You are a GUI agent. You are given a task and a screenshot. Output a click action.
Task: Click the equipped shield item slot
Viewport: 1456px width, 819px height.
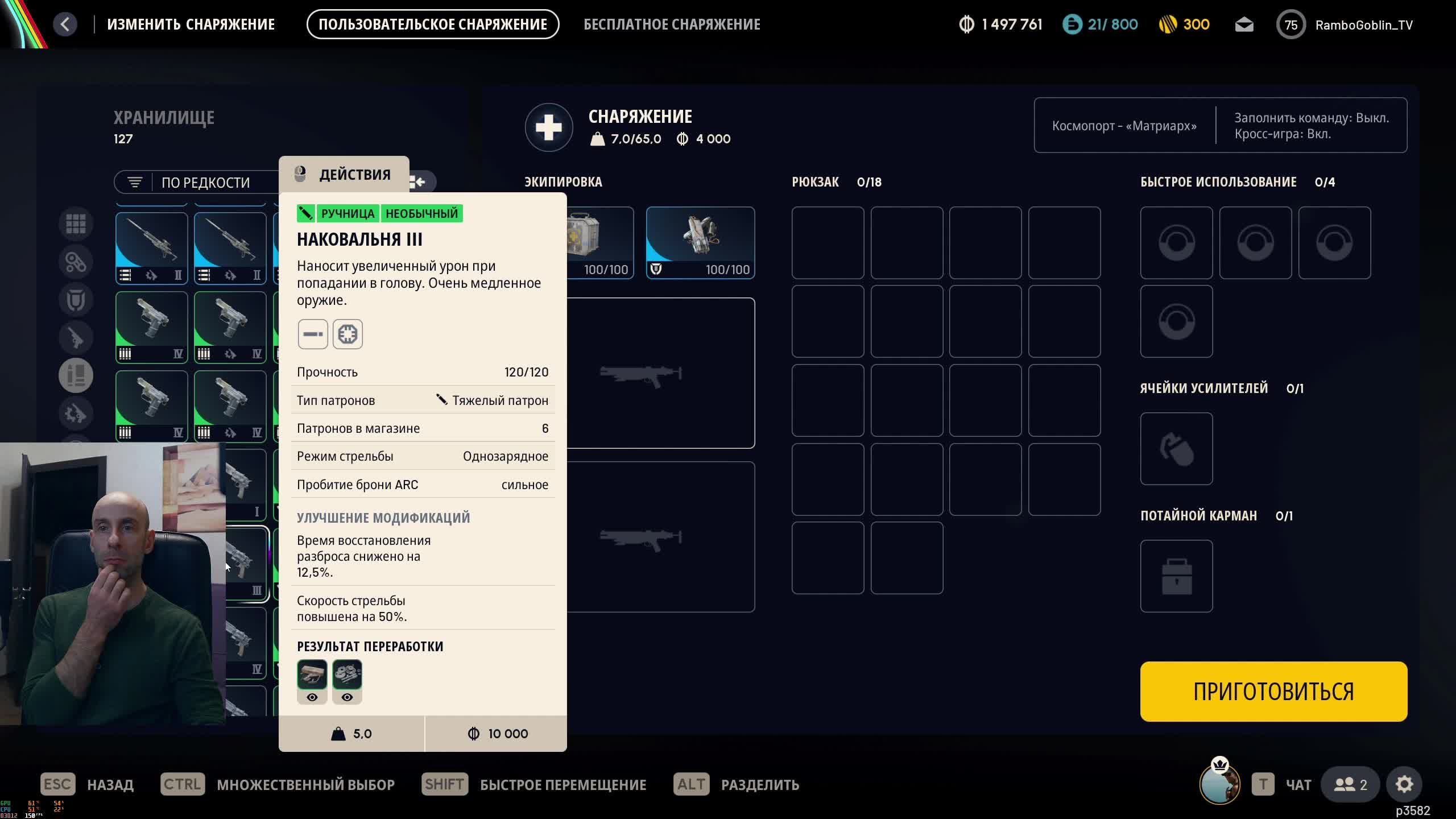tap(700, 243)
